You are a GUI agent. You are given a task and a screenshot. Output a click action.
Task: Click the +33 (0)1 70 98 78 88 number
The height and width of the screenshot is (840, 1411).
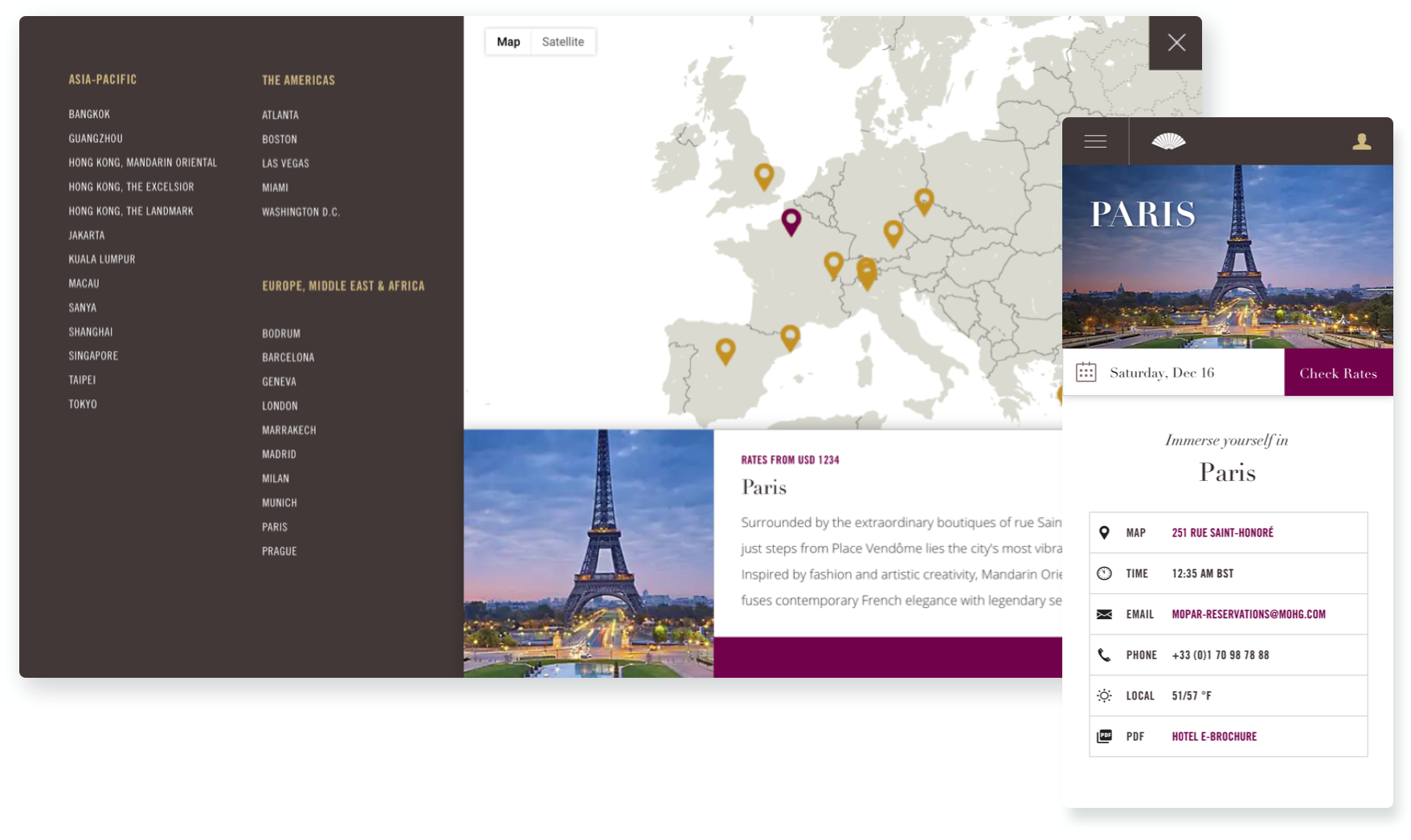[x=1221, y=655]
